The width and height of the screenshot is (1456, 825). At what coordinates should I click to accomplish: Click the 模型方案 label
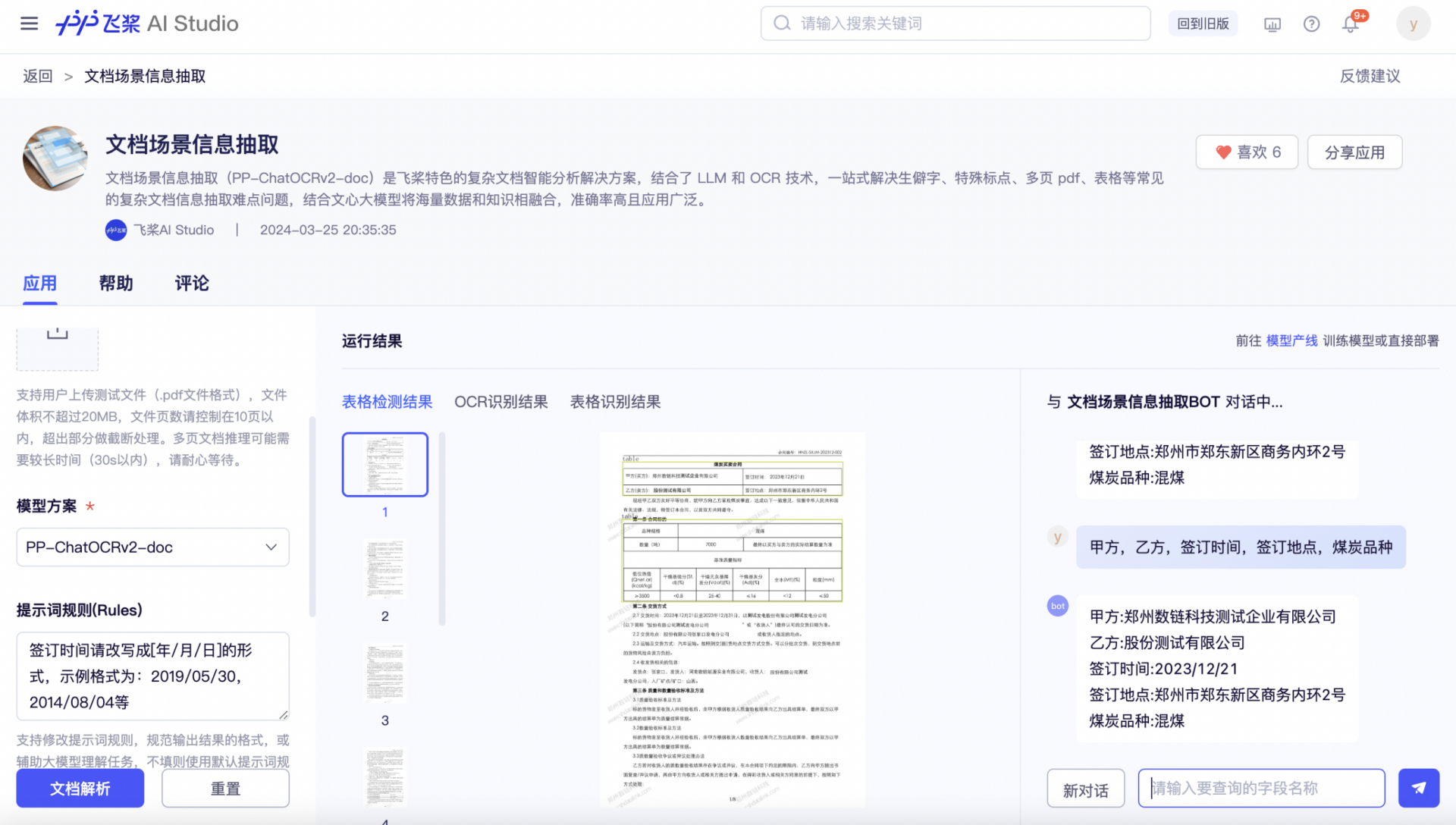point(46,506)
